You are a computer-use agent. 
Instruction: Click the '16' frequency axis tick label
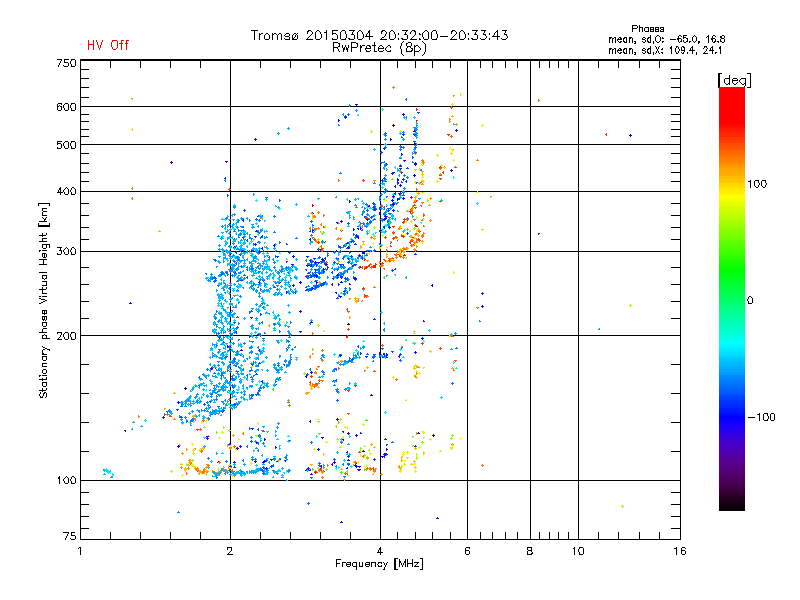click(680, 551)
